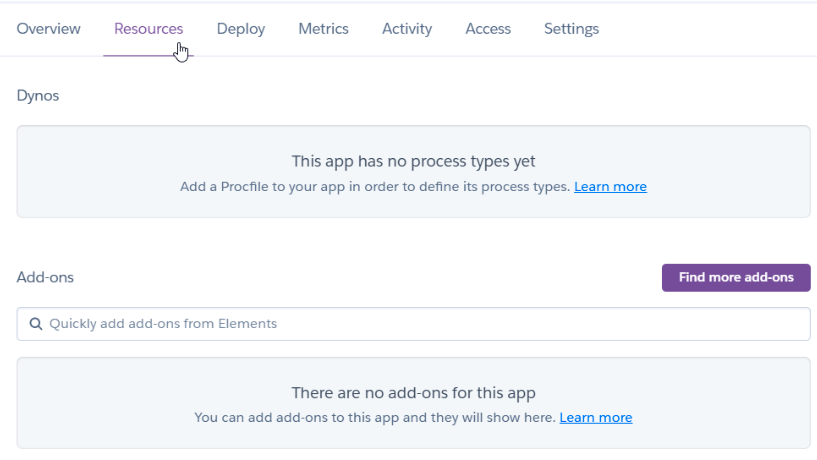Open the Activity tab
The width and height of the screenshot is (817, 460).
[407, 29]
